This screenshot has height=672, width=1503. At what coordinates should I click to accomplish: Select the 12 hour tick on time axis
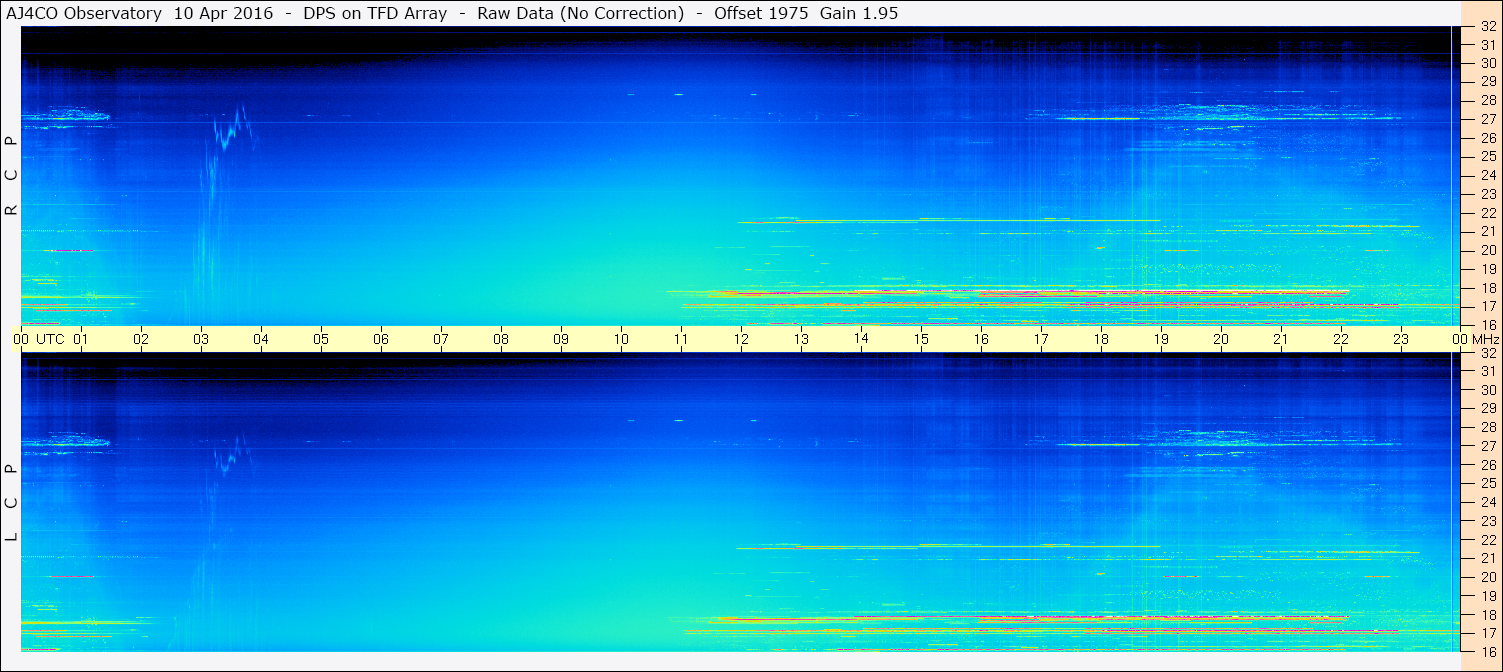pyautogui.click(x=741, y=339)
